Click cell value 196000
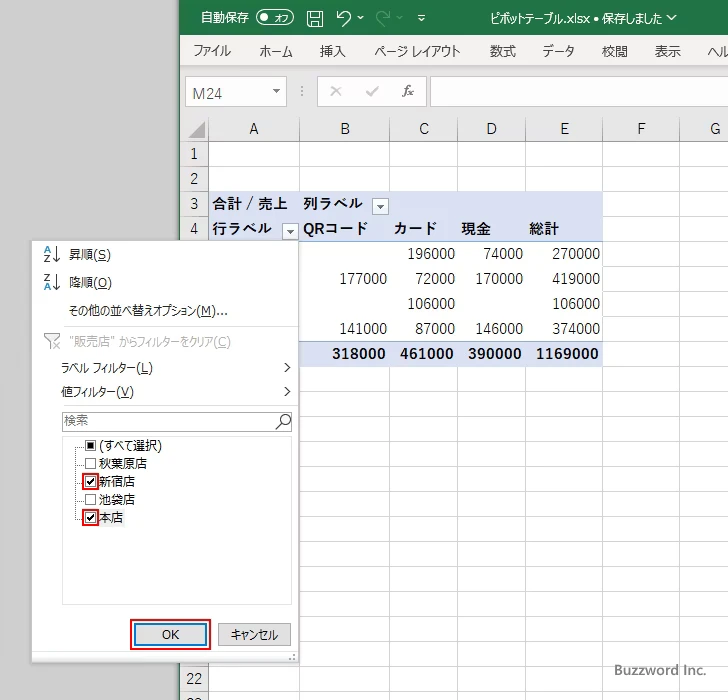The height and width of the screenshot is (700, 728). [423, 254]
